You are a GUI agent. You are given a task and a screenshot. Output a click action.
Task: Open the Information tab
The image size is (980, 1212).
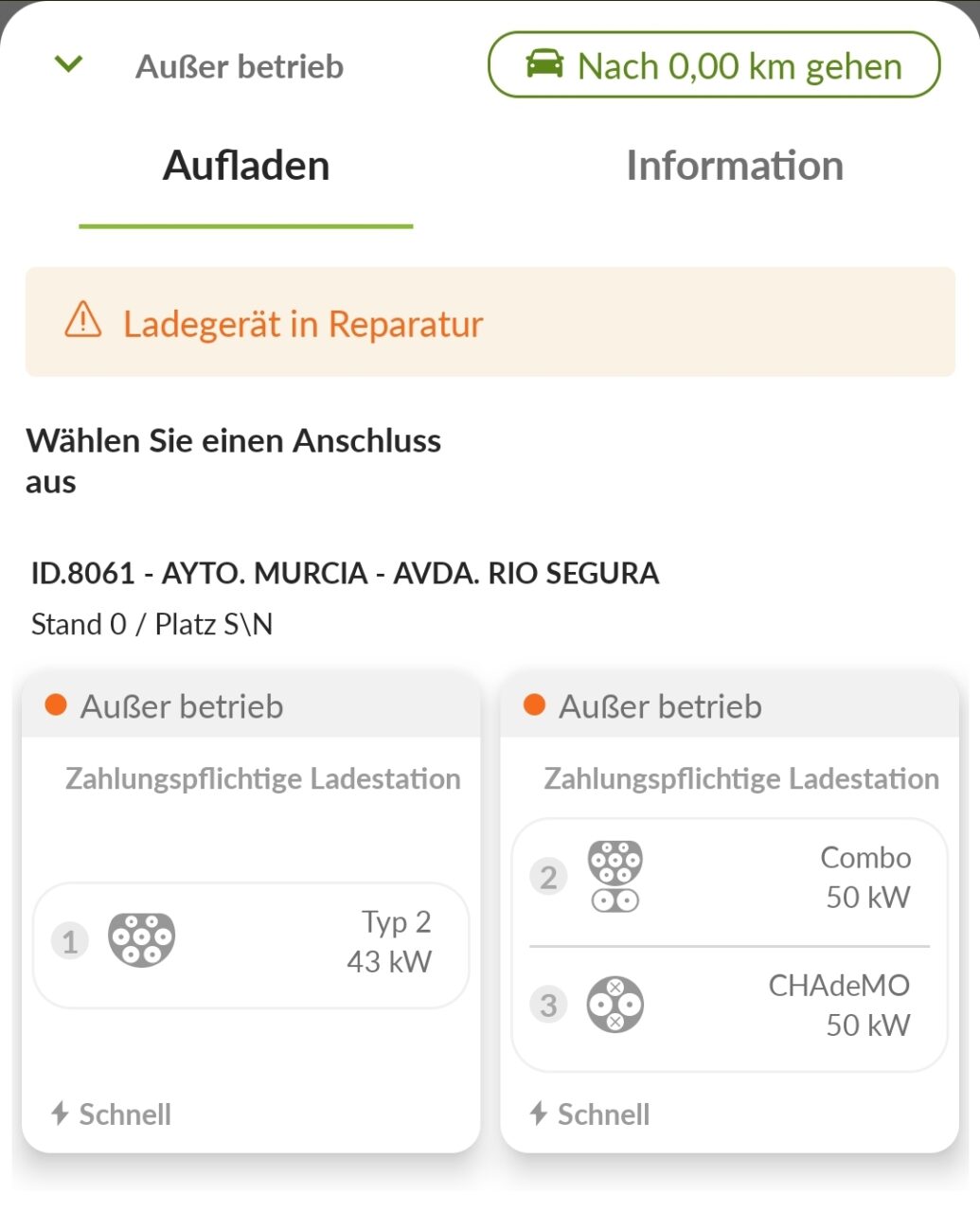point(734,167)
